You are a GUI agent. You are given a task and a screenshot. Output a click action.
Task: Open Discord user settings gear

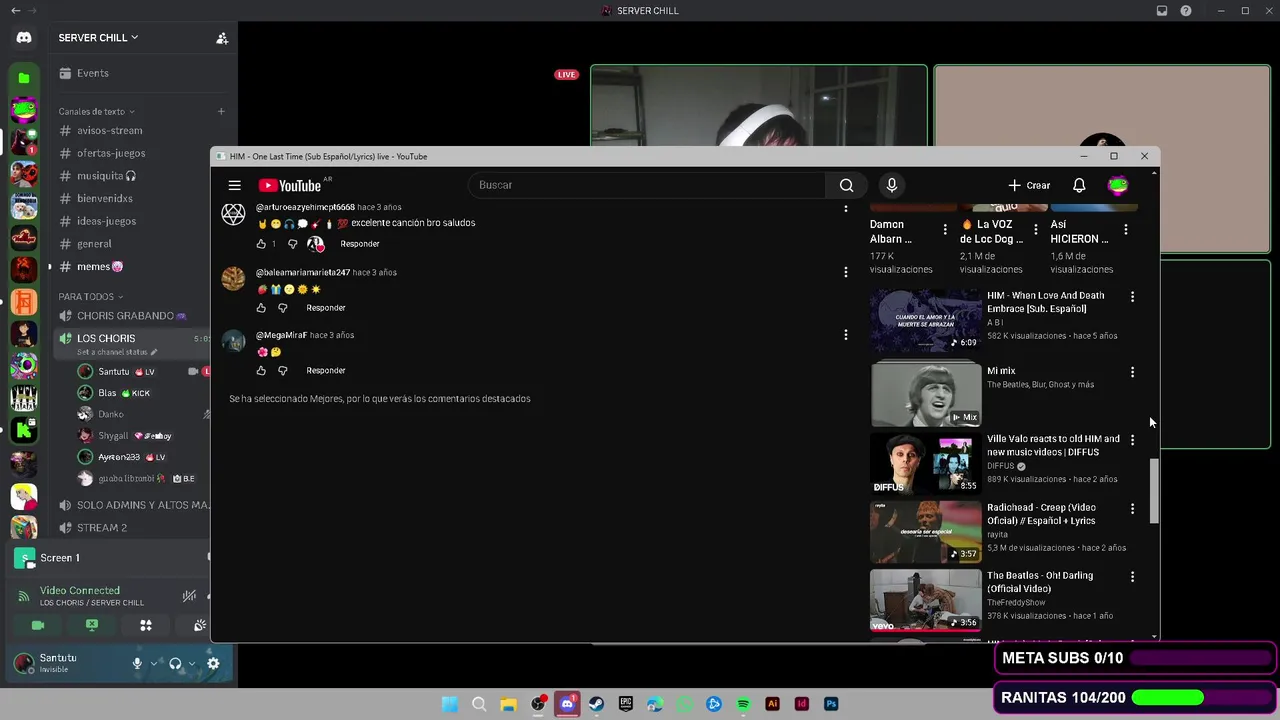coord(213,663)
